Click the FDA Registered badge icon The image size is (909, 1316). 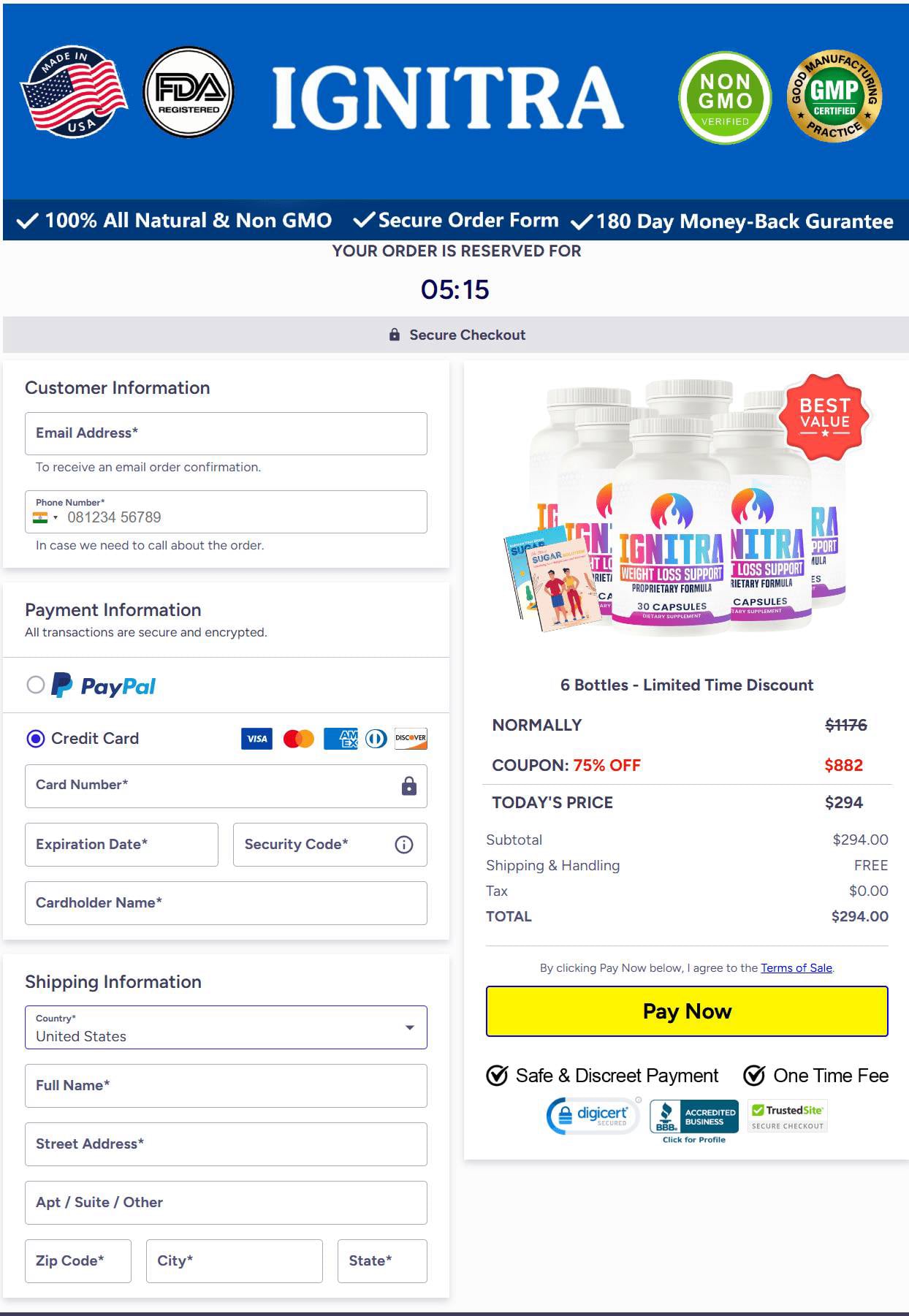tap(189, 92)
